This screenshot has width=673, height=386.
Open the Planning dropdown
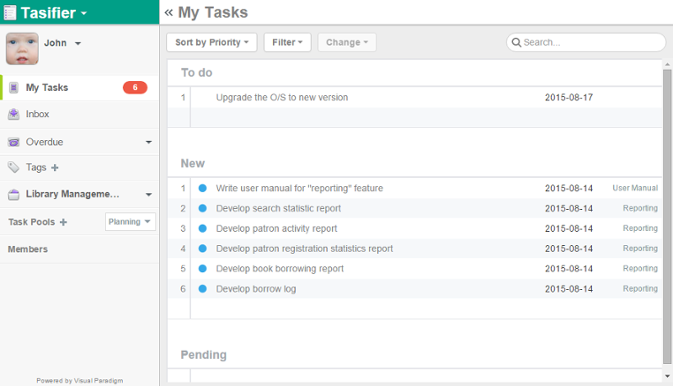pos(130,222)
